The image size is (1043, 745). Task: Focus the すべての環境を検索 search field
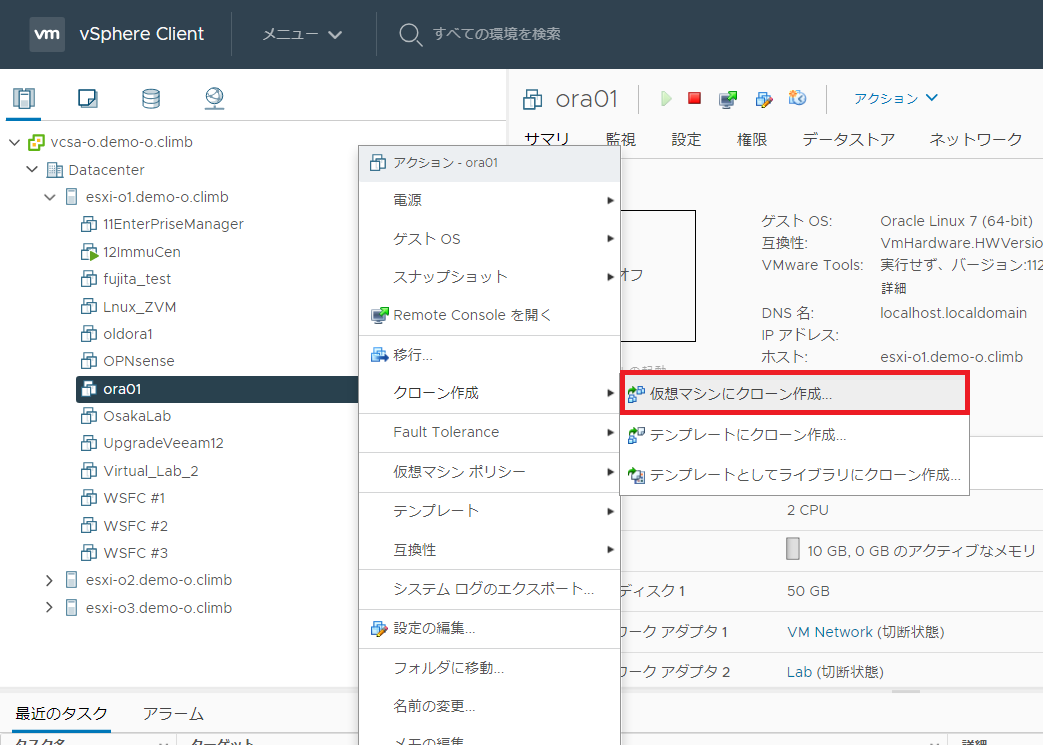click(496, 34)
